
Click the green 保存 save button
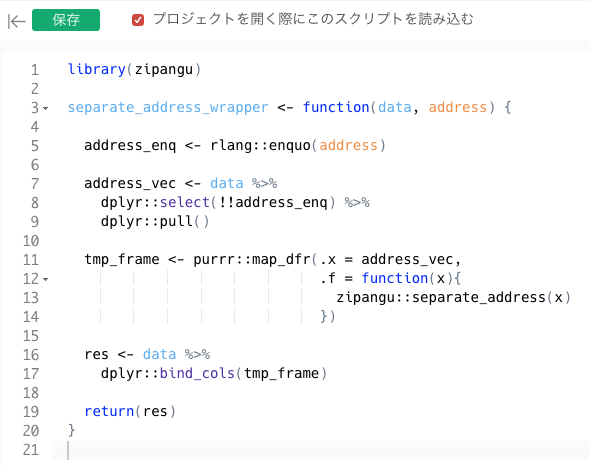66,20
